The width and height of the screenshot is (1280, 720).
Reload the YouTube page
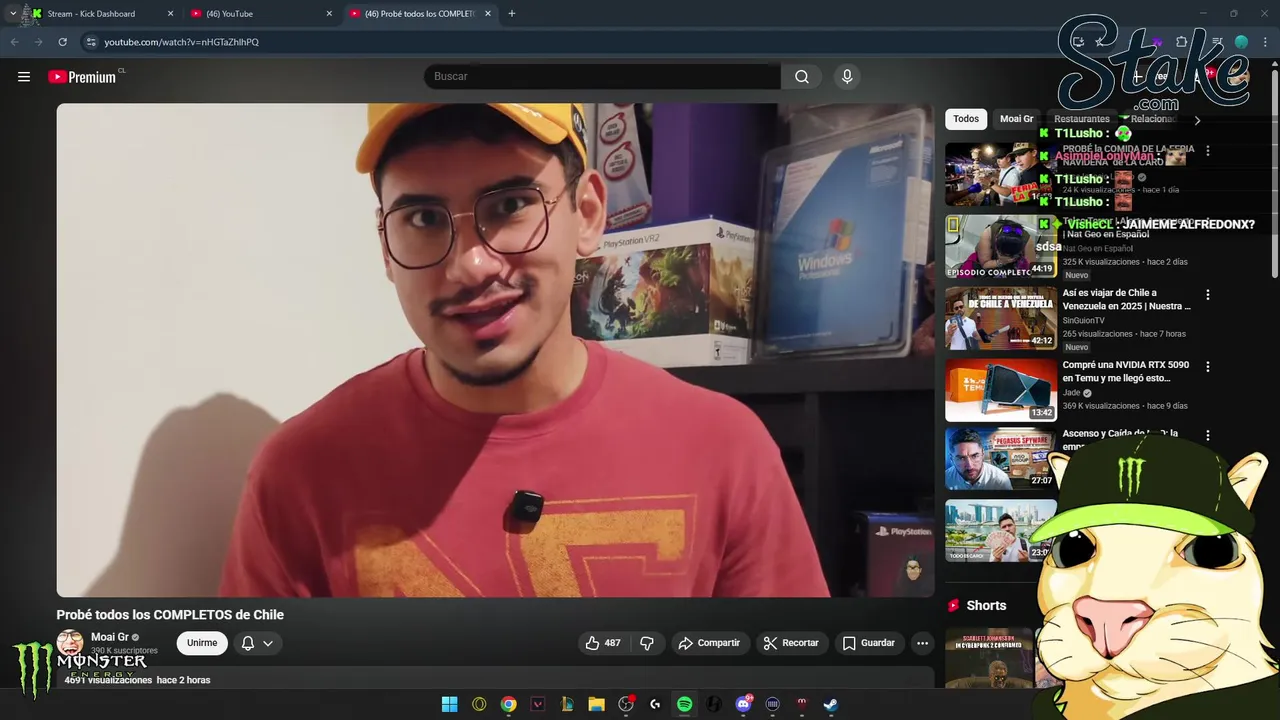click(62, 42)
